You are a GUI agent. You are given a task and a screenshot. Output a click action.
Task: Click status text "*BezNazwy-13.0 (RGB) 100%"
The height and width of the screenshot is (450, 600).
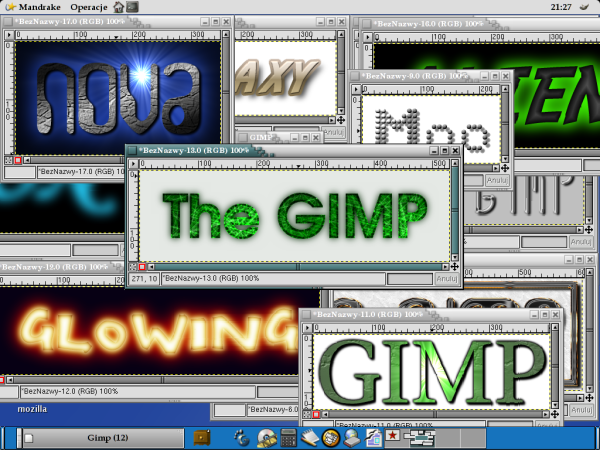[x=211, y=278]
